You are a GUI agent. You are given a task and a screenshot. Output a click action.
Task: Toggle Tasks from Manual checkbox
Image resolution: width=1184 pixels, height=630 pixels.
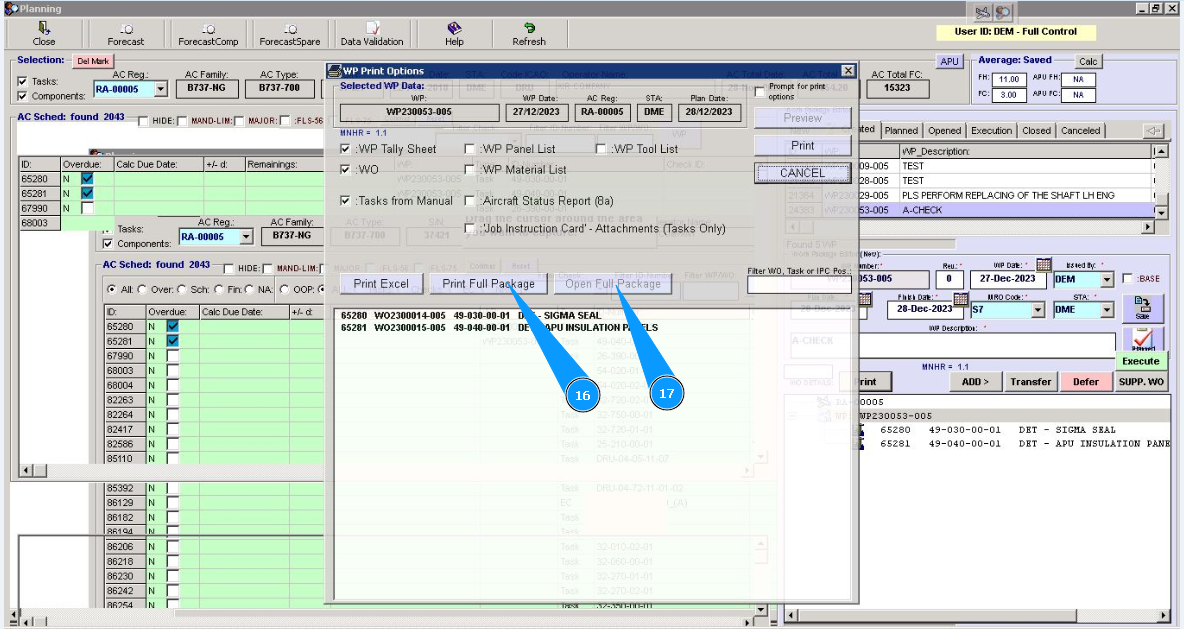[x=345, y=201]
